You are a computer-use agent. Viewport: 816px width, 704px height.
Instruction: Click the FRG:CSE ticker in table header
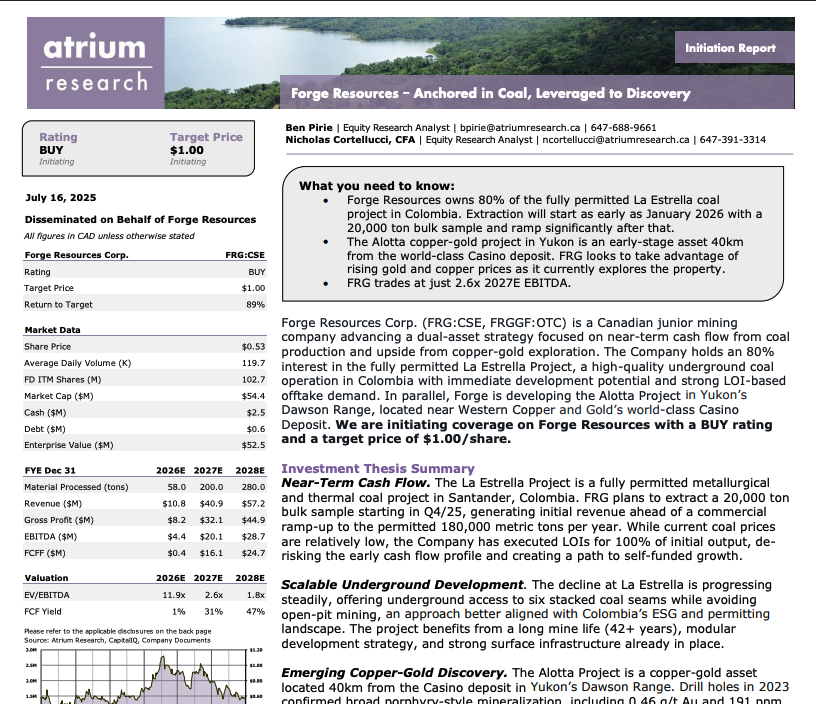(245, 254)
